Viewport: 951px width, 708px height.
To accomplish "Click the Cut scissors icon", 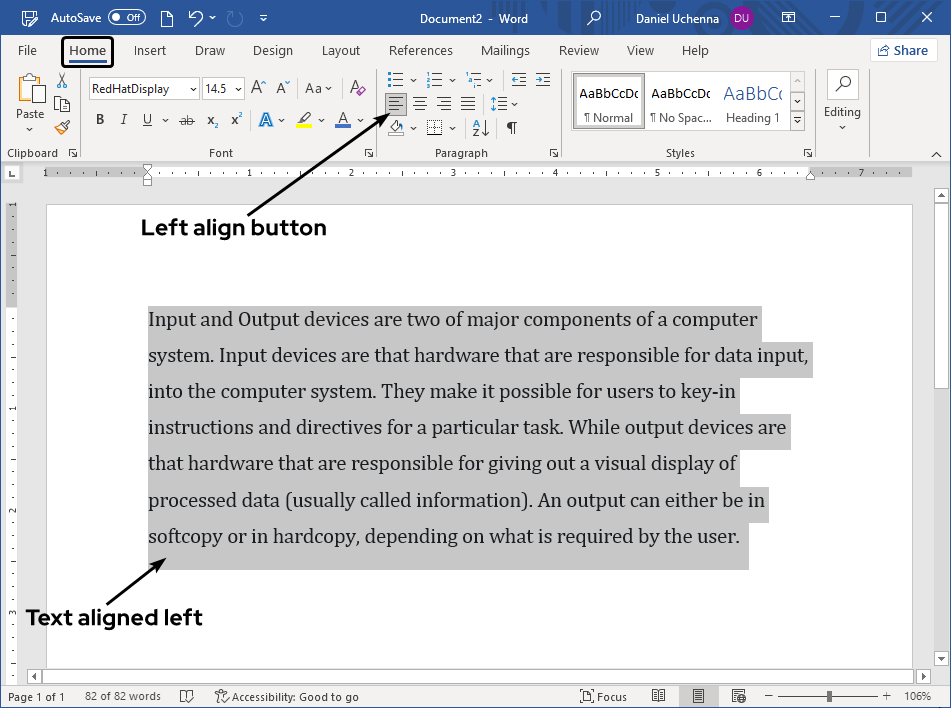I will tap(62, 81).
